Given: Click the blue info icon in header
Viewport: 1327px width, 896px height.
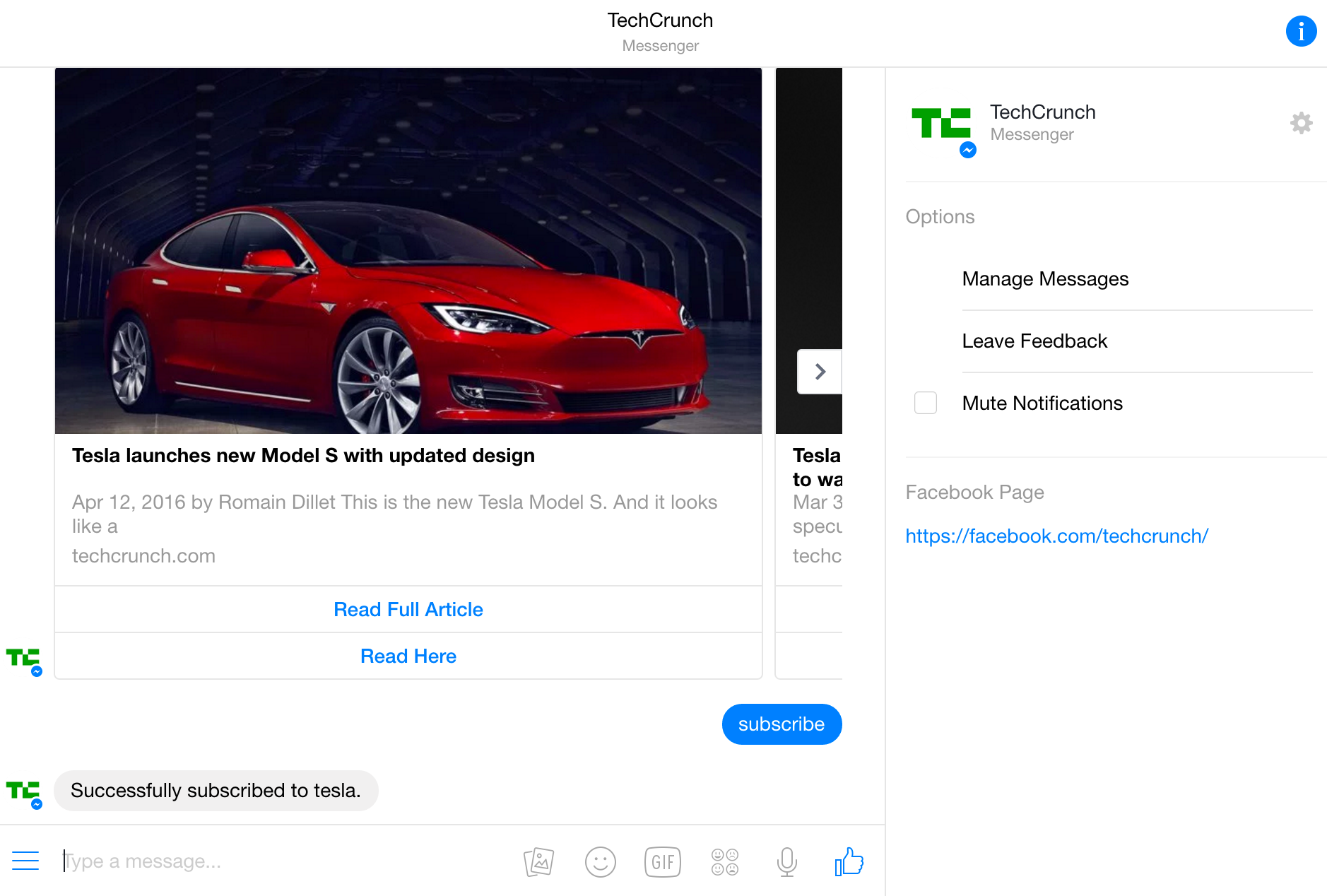Looking at the screenshot, I should [x=1300, y=31].
